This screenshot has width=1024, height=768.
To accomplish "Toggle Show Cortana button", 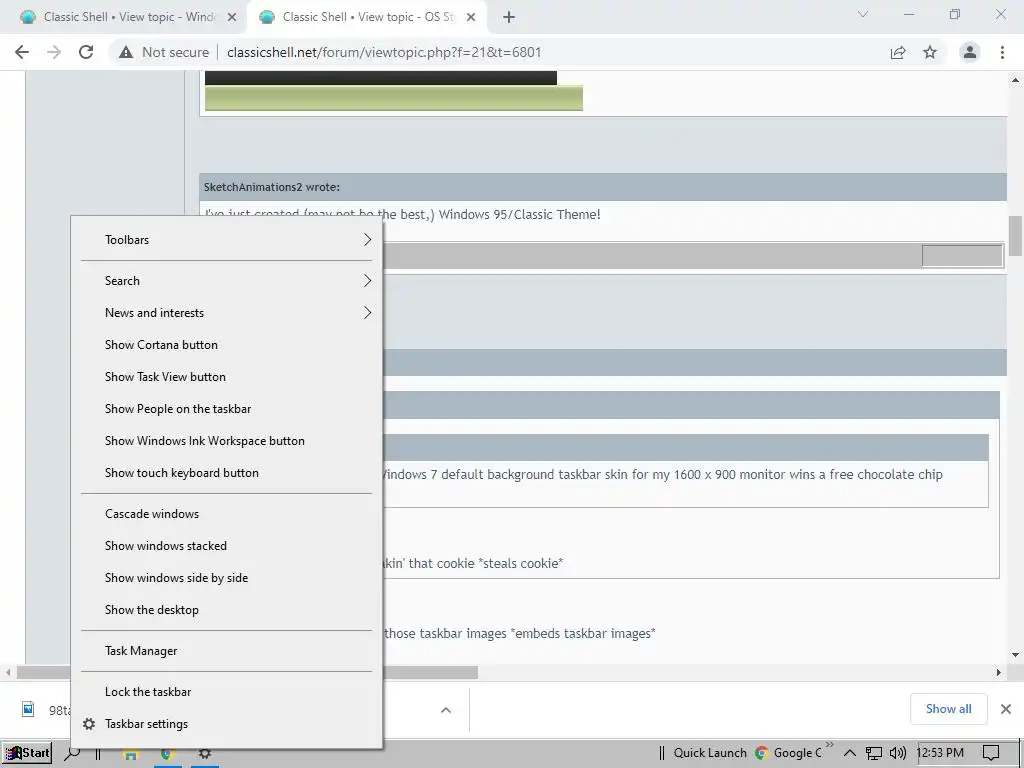I will [227, 345].
